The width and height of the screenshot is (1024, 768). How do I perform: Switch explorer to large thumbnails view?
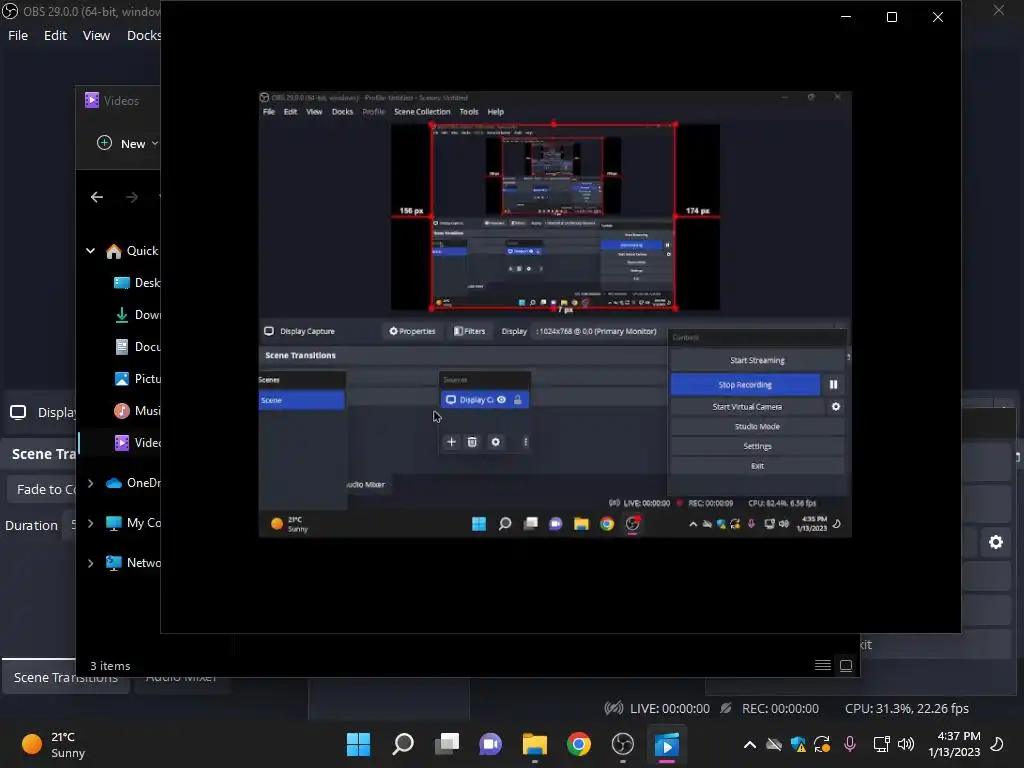[x=846, y=665]
